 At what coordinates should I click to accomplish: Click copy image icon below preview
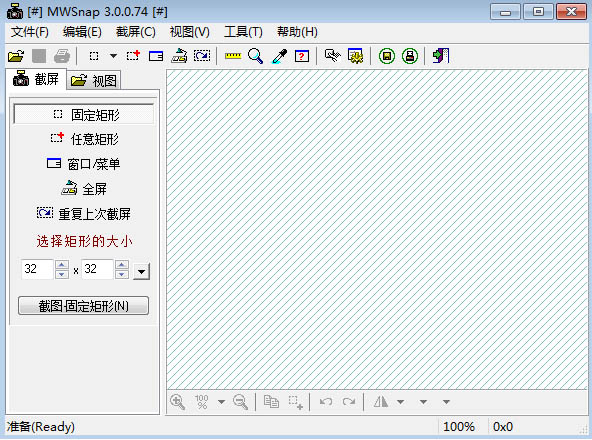271,401
